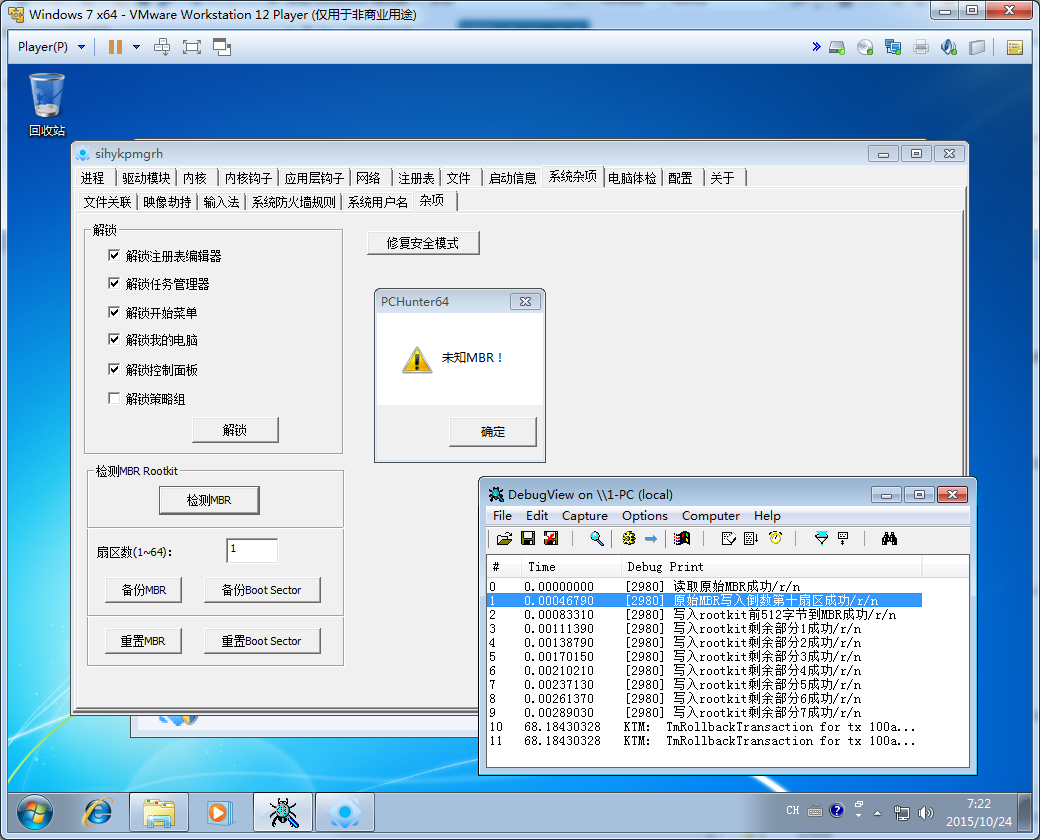Click the Windows Start orb
1040x840 pixels.
[35, 812]
